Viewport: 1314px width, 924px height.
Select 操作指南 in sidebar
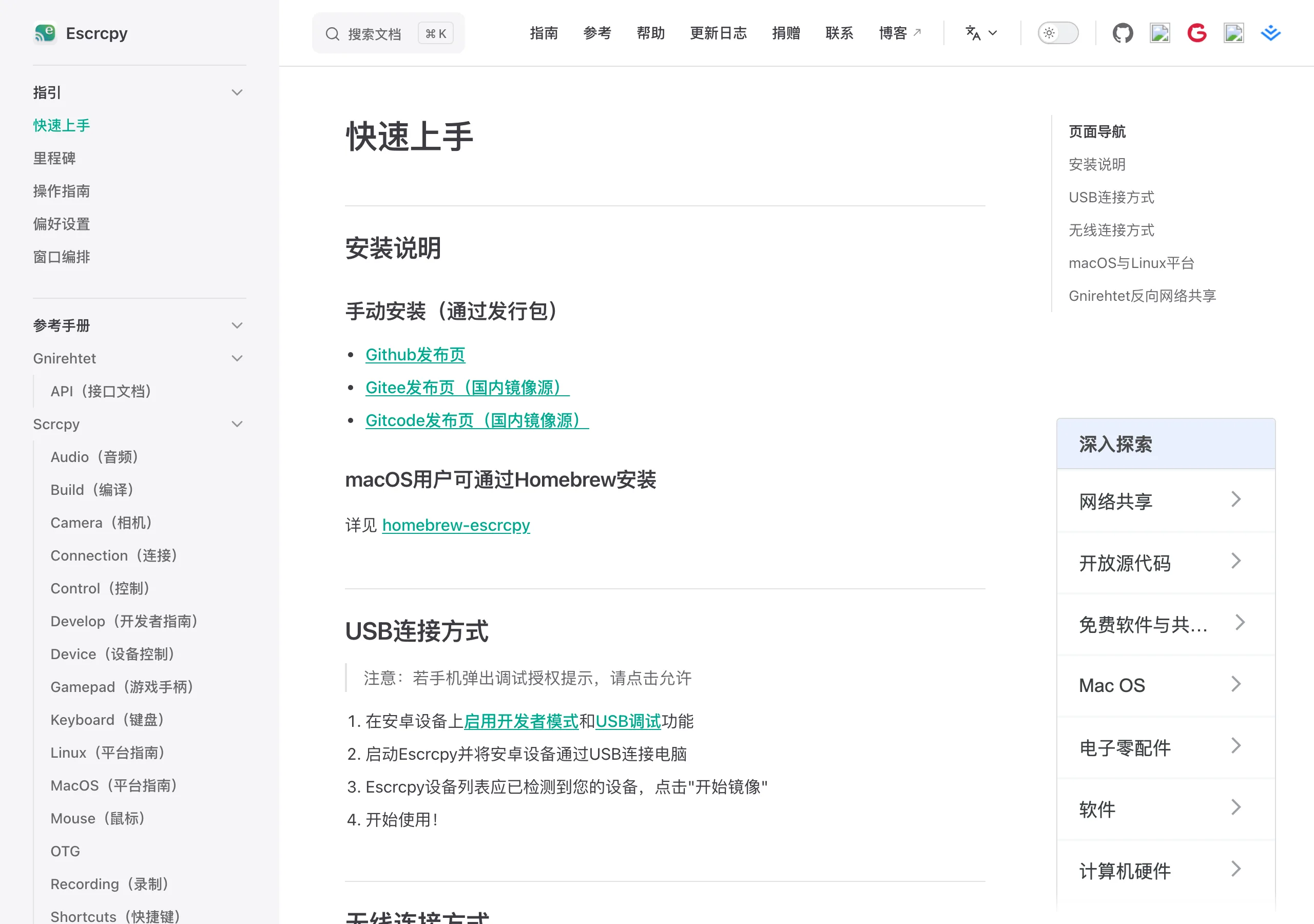coord(62,190)
